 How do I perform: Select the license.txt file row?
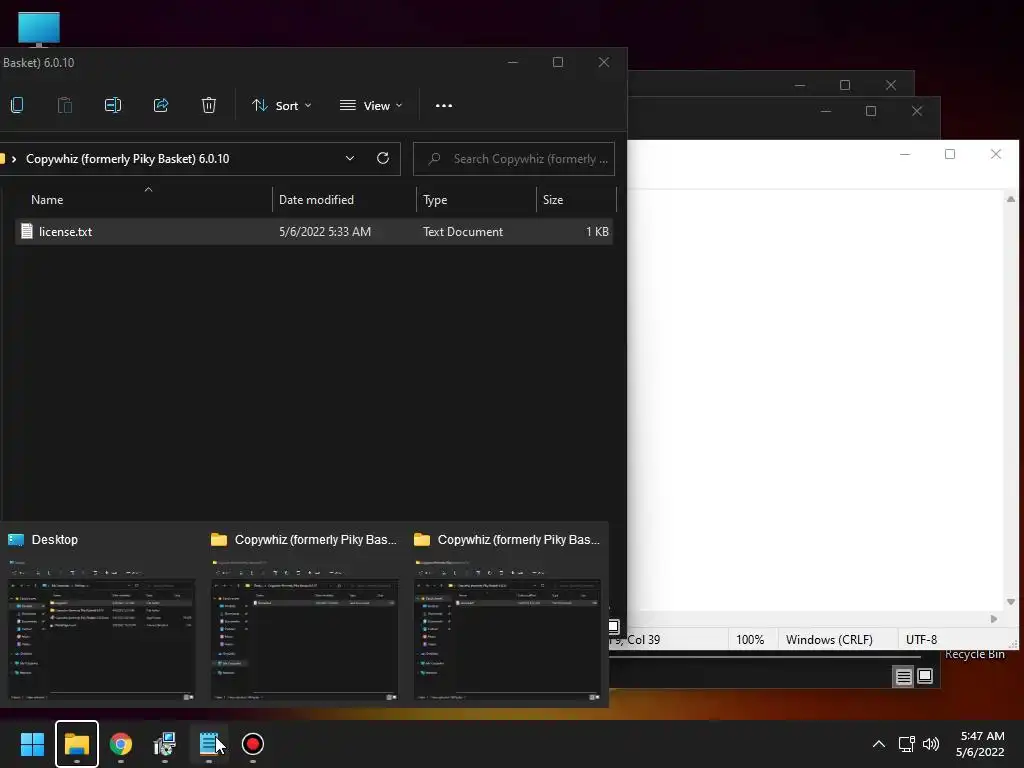click(x=313, y=232)
